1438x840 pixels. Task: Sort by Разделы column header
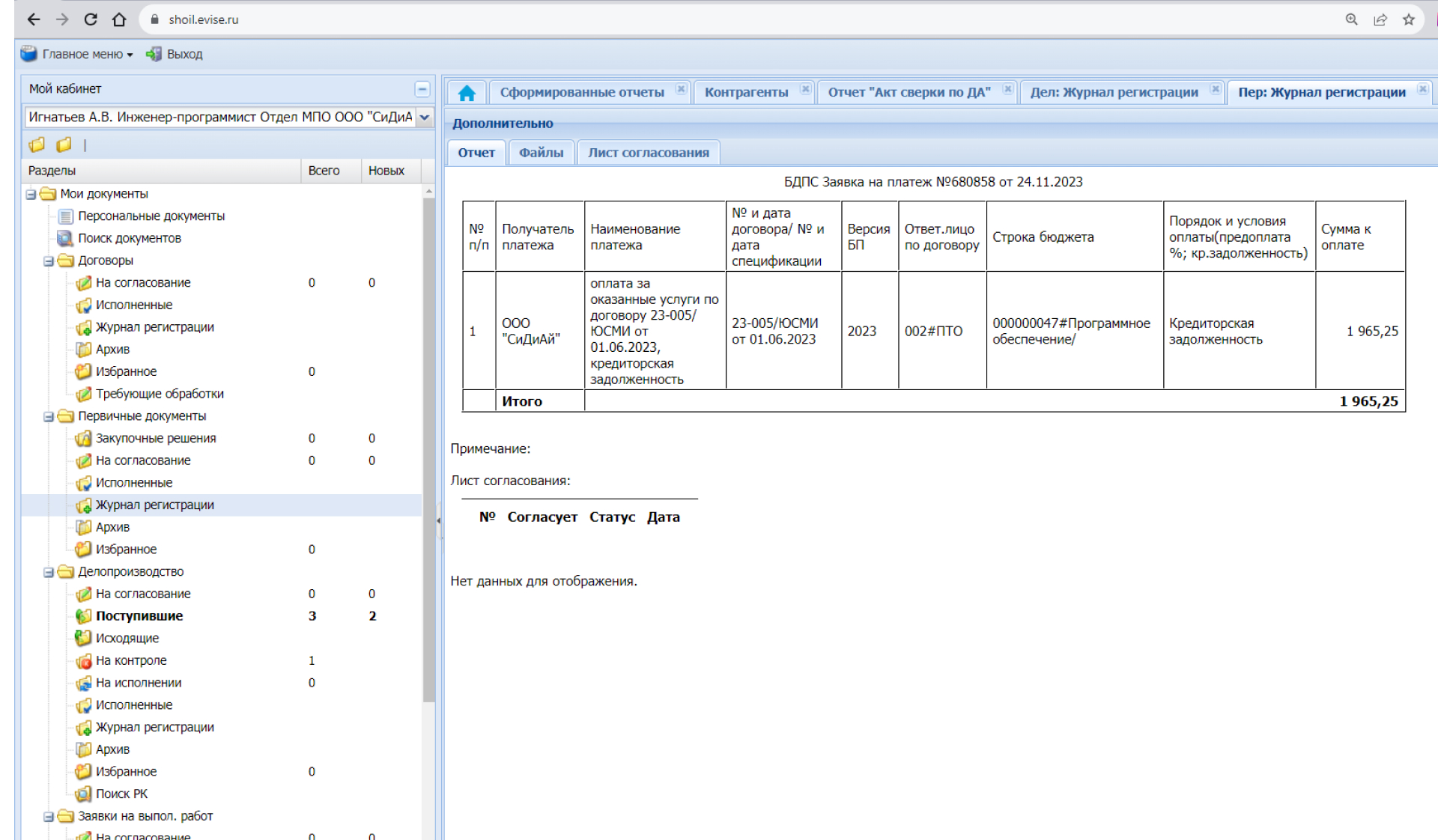click(x=161, y=171)
